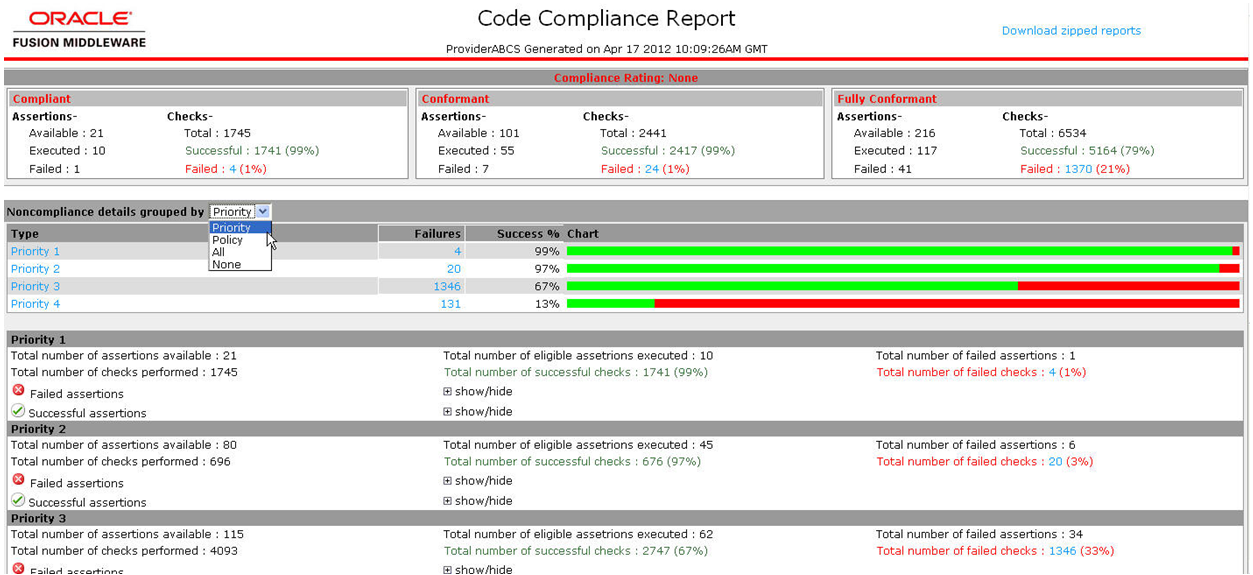Click Total number of failed assertions : 34
Screen dimensions: 1253x575
pos(979,534)
